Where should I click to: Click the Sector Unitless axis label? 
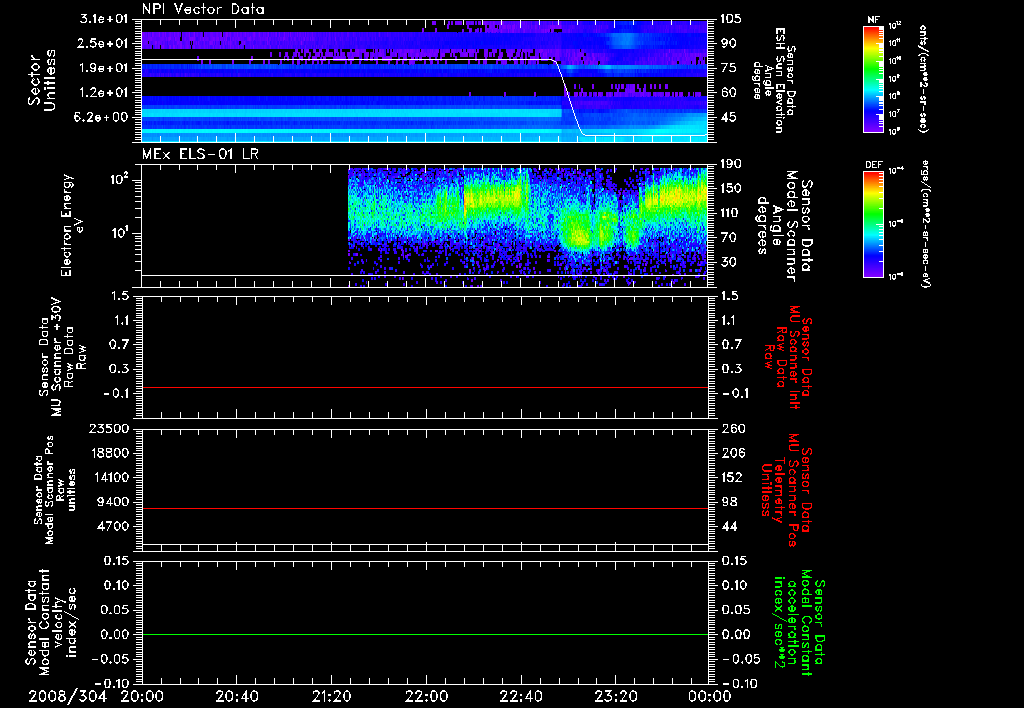[x=42, y=80]
